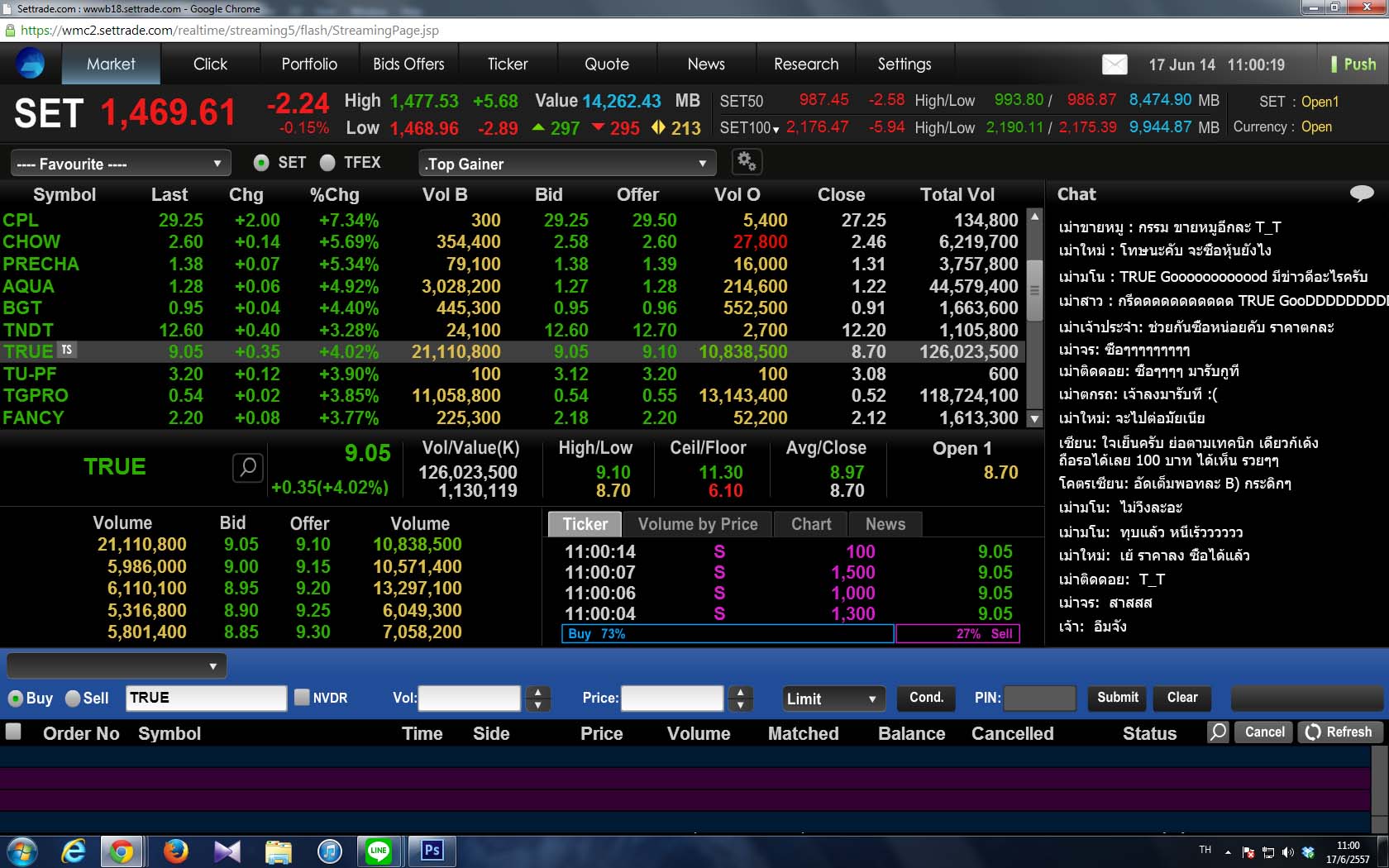Viewport: 1389px width, 868px height.
Task: Switch to Google Chrome on the taskbar
Action: point(122,851)
